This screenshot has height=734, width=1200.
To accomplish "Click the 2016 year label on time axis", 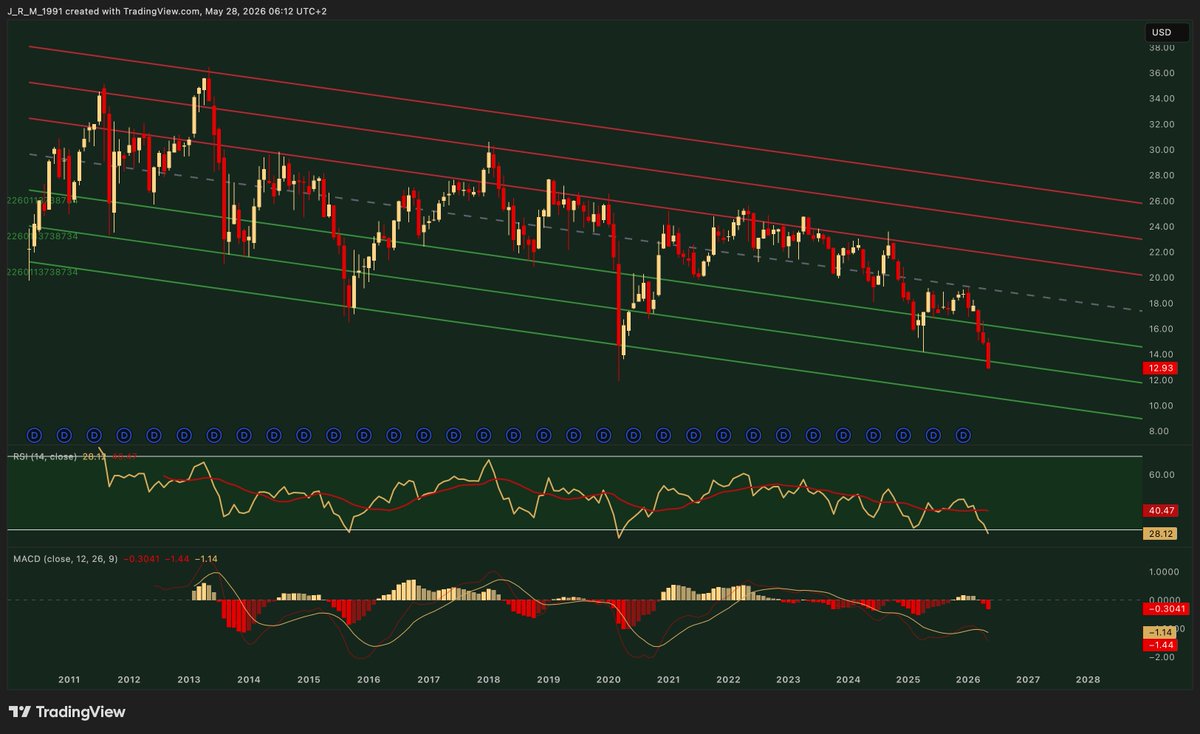I will (369, 679).
